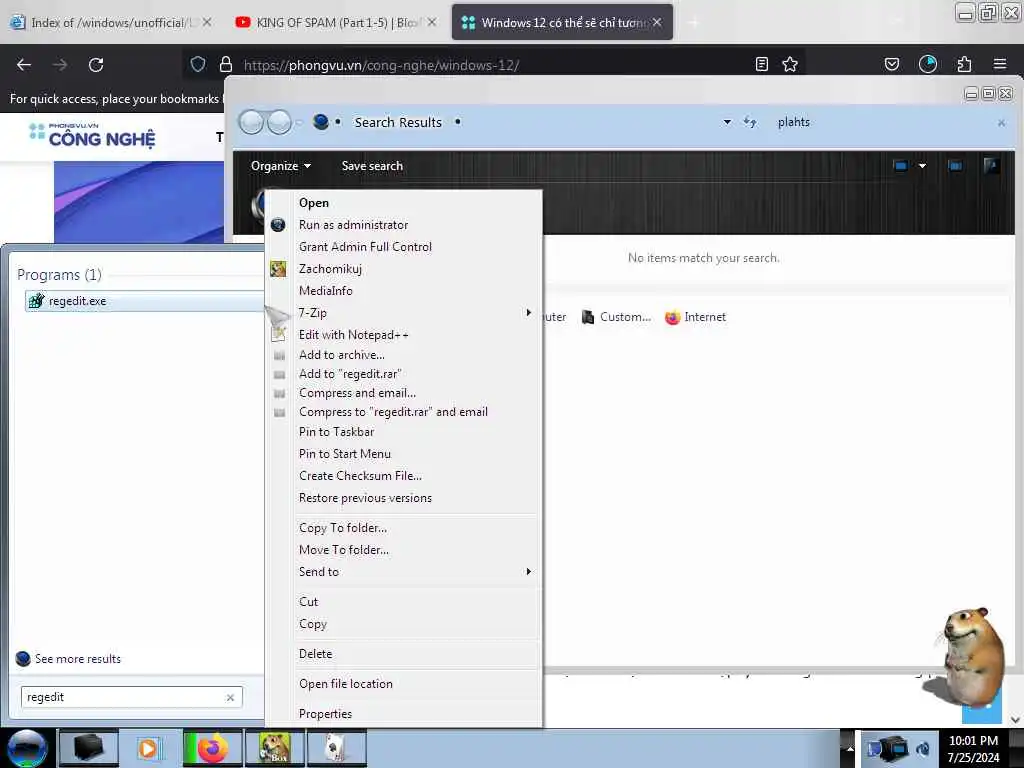Click the Start orb button
The height and width of the screenshot is (768, 1024).
(27, 748)
